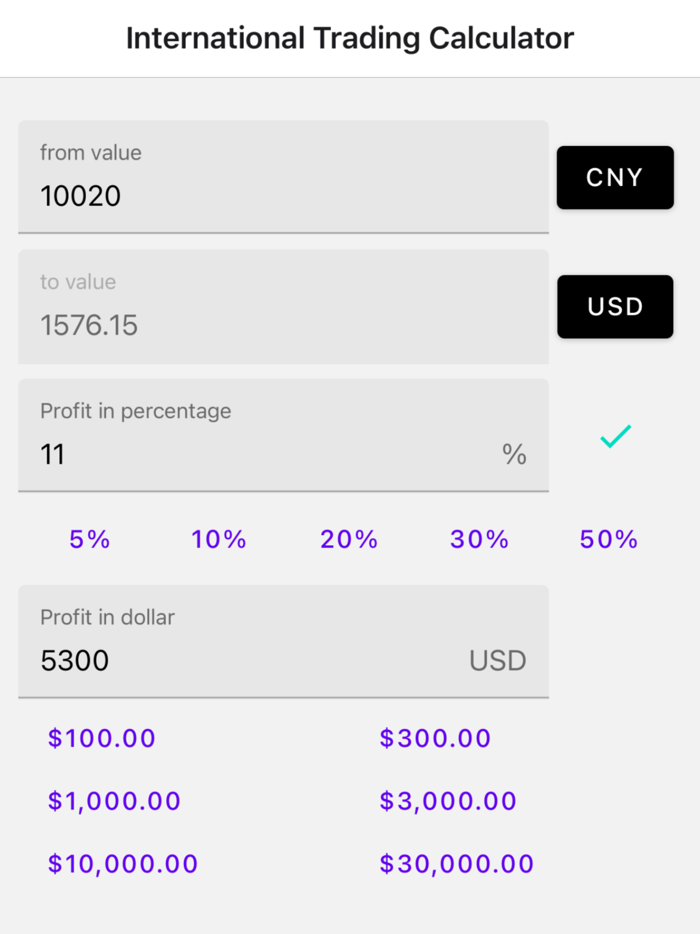Choose the $3,000.00 profit amount

tap(447, 801)
